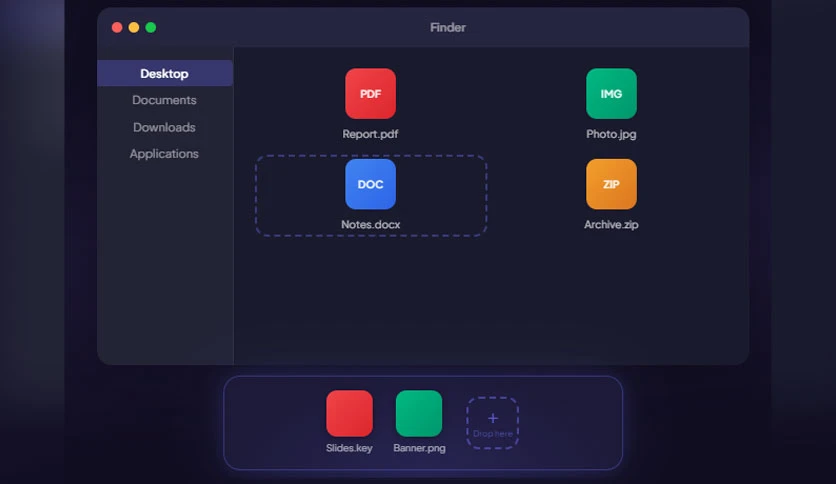The image size is (836, 484).
Task: Select the green IMG file icon
Action: (611, 94)
